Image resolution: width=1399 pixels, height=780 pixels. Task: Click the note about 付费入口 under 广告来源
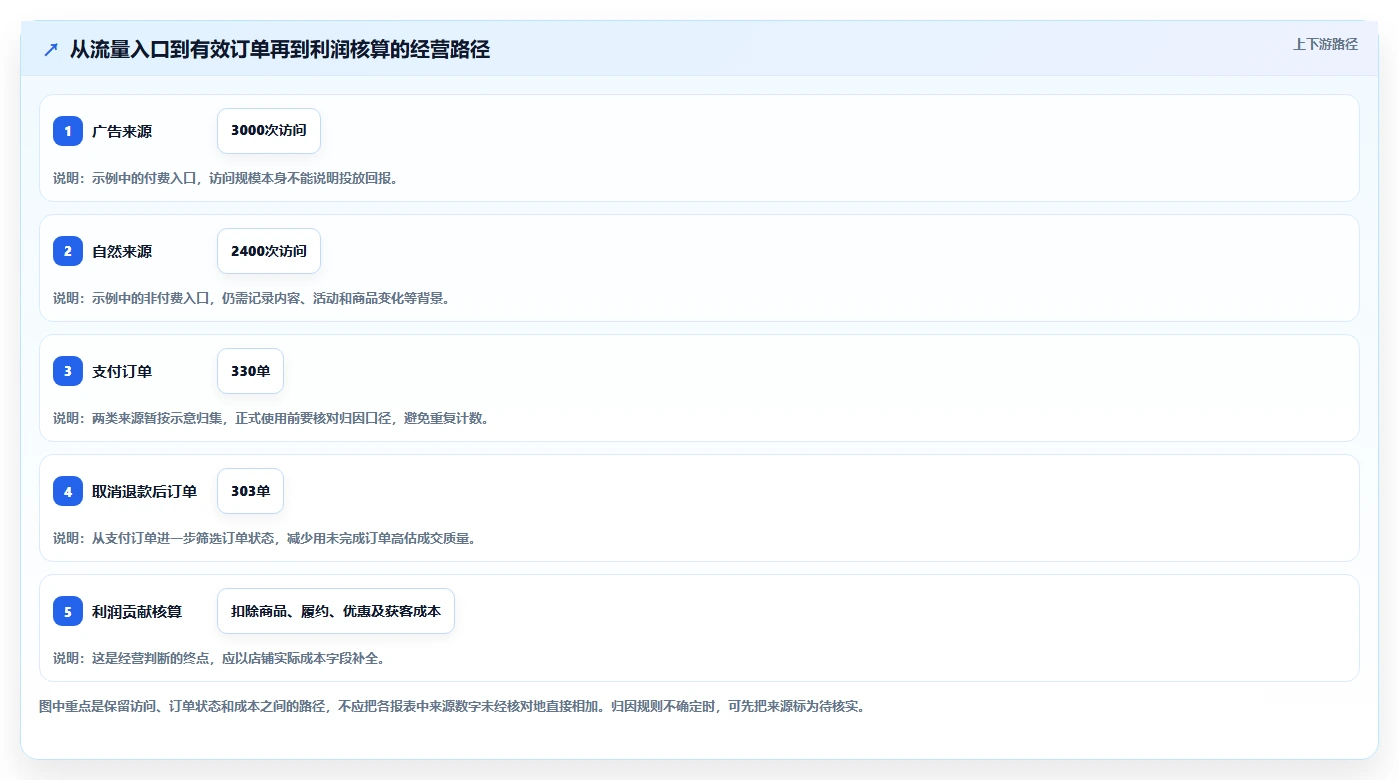coord(226,178)
